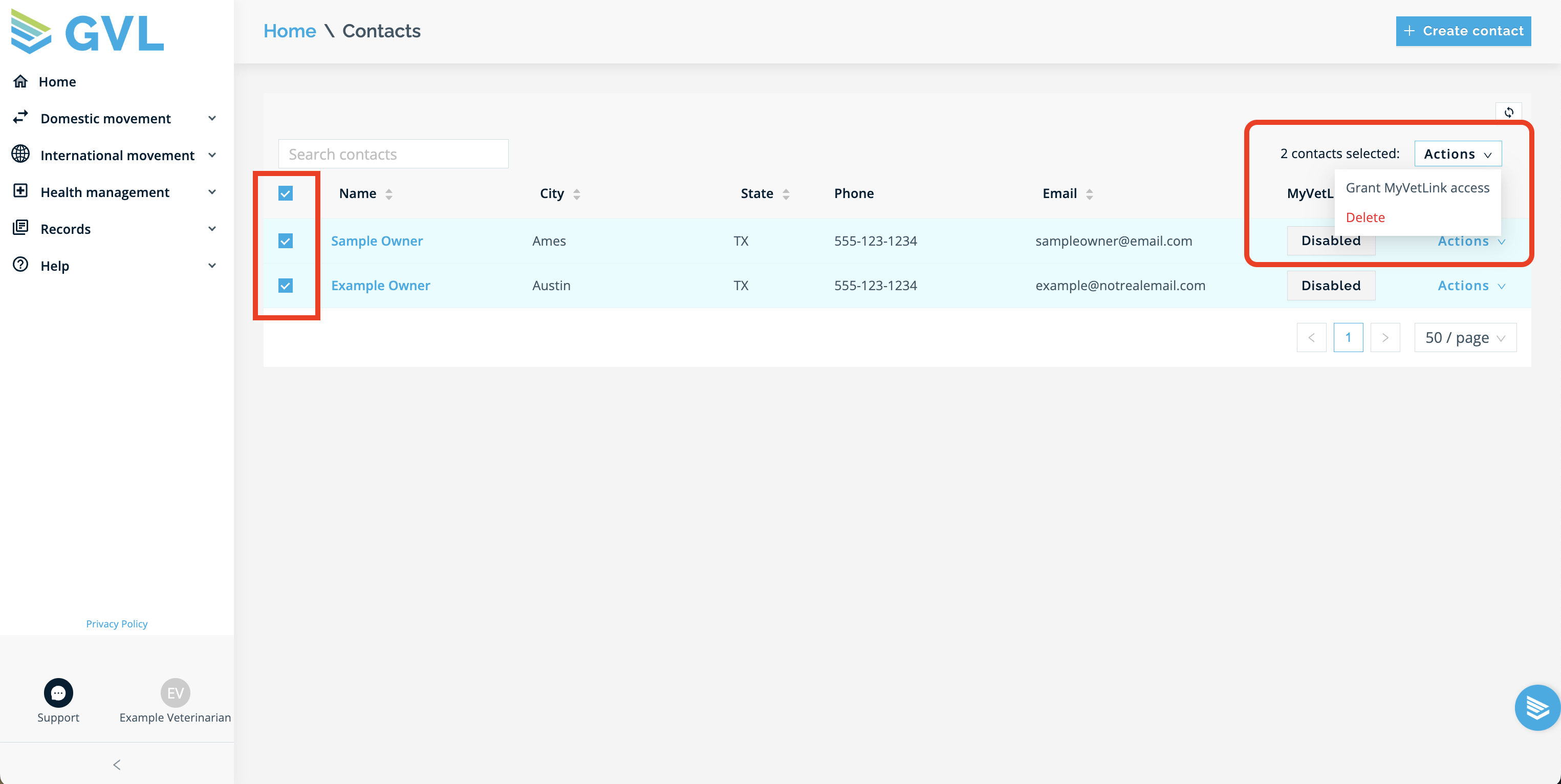Open the Support chat icon
This screenshot has width=1561, height=784.
click(58, 692)
